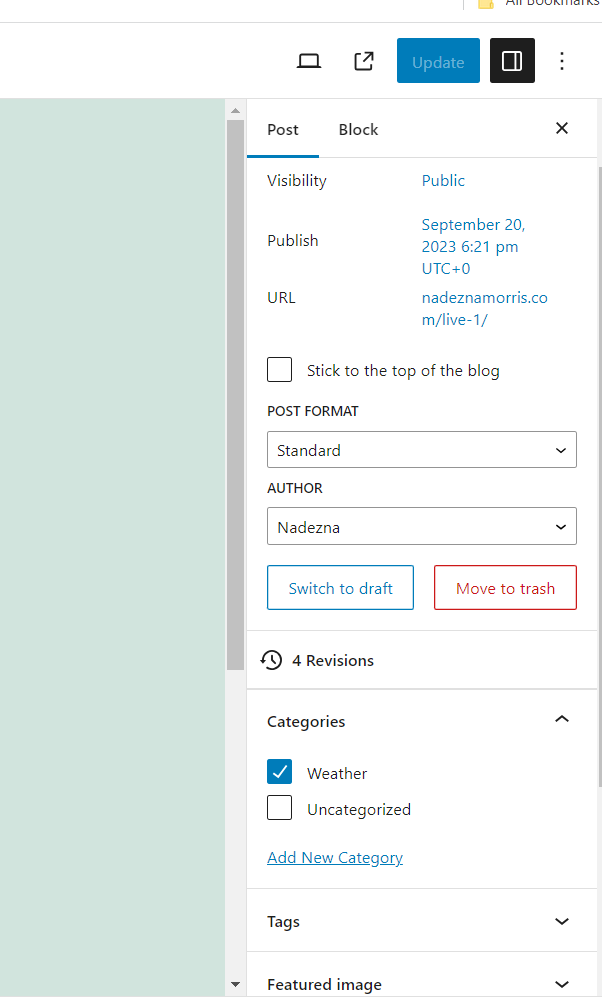Uncheck the Weather category
Viewport: 602px width, 1003px height.
[x=280, y=772]
